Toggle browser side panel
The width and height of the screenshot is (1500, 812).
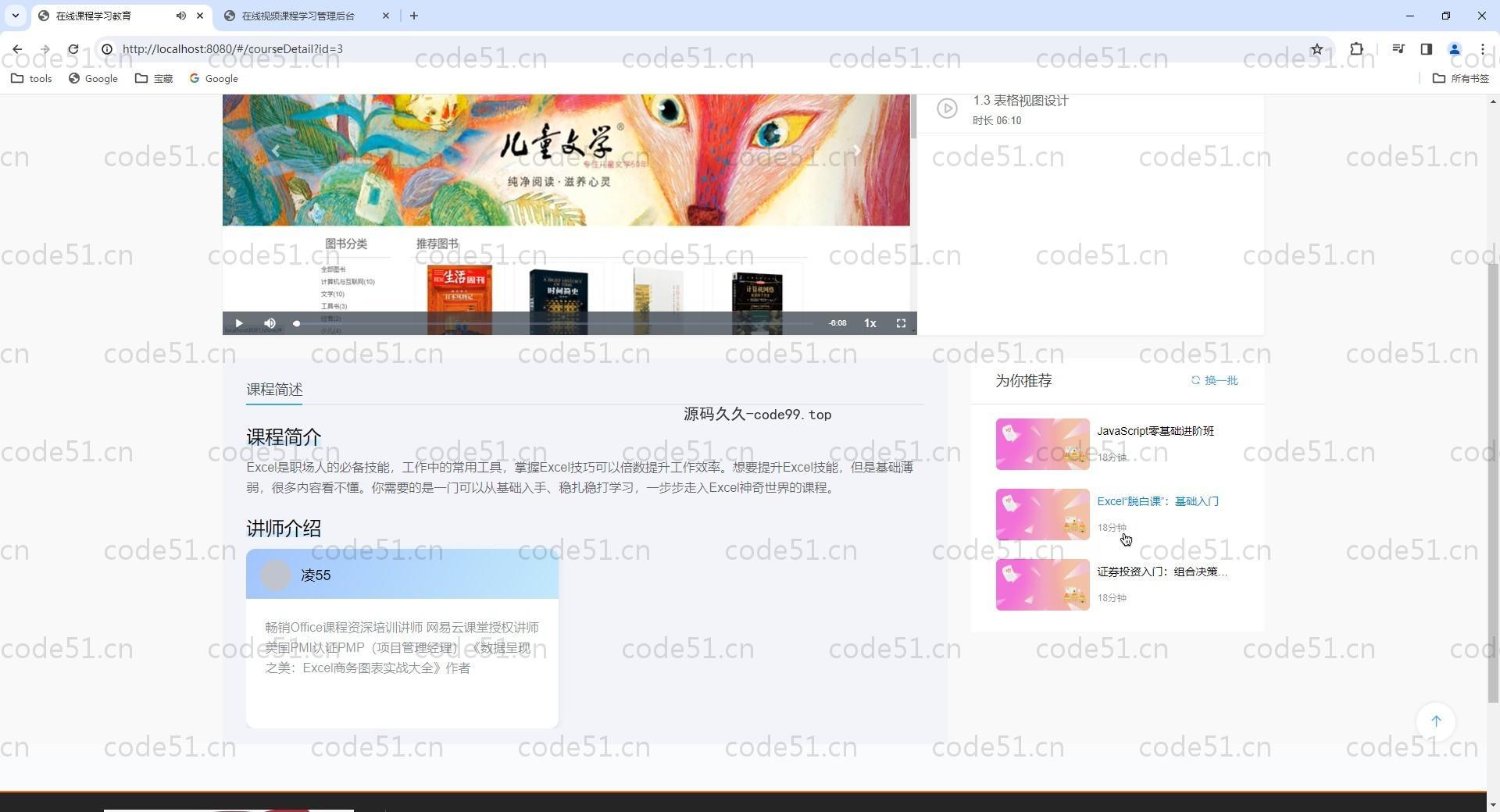tap(1426, 49)
